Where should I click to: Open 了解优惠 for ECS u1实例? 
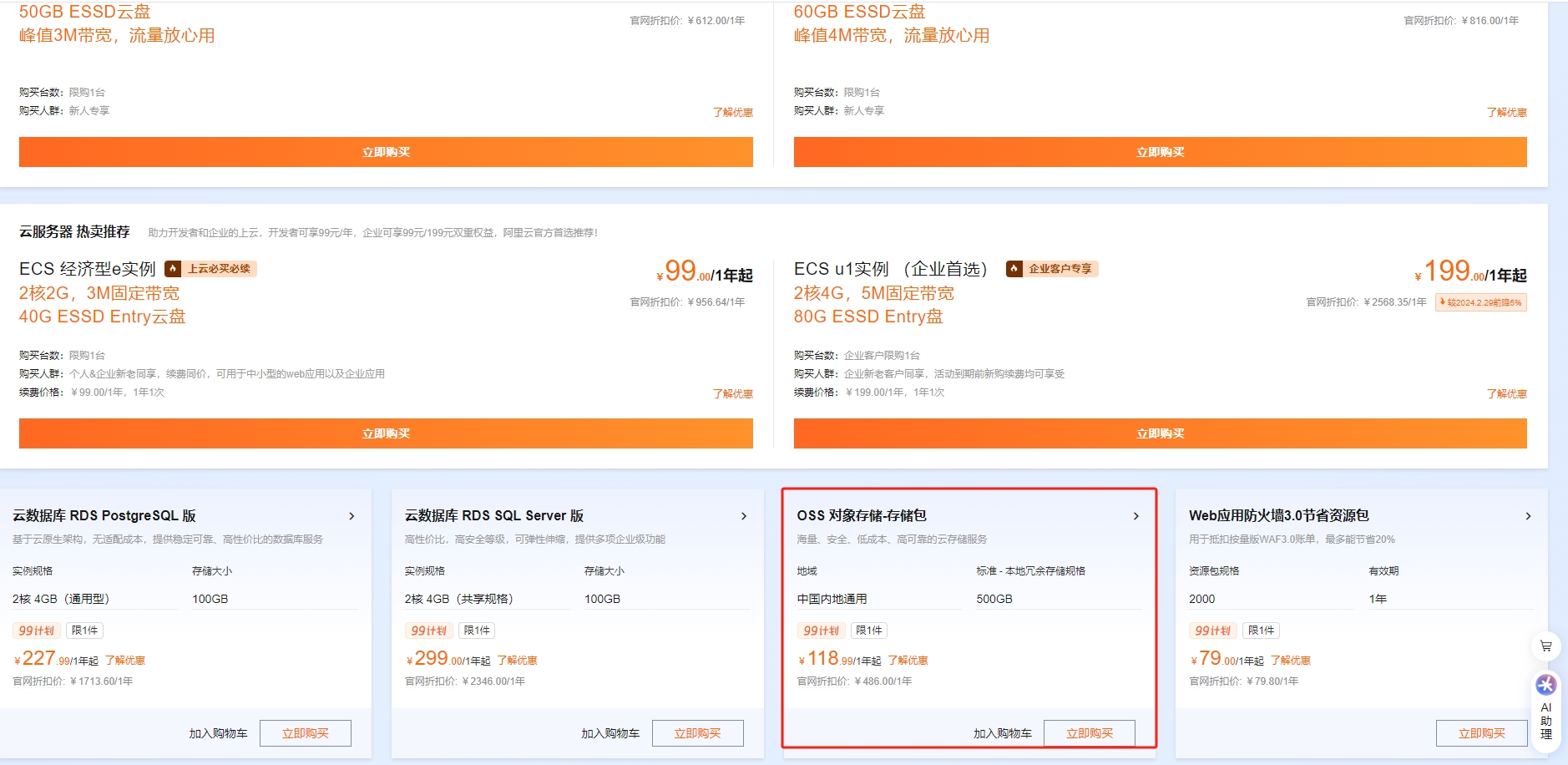click(1507, 393)
